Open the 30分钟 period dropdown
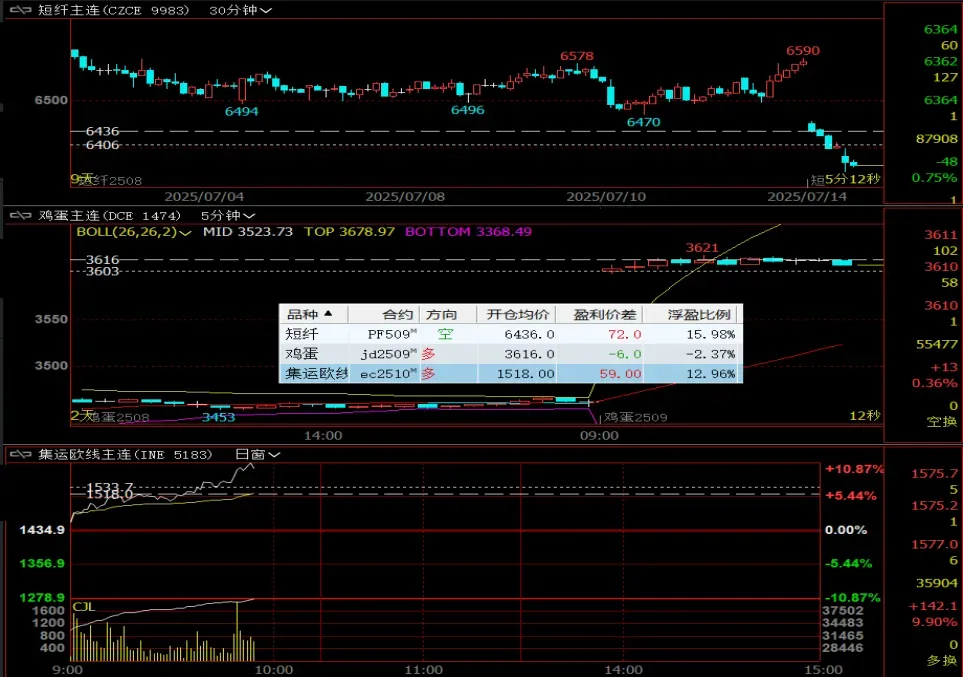 pyautogui.click(x=240, y=10)
